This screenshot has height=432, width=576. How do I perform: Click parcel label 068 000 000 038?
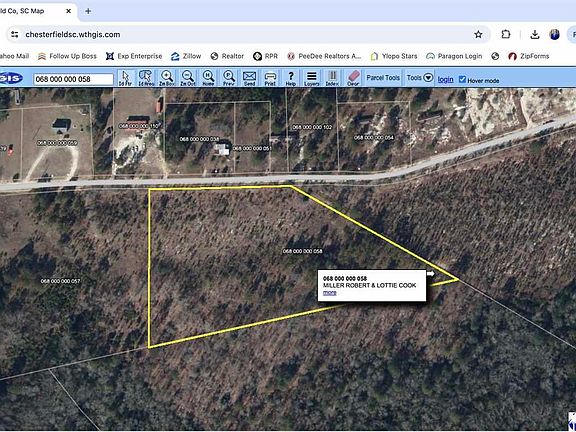(199, 139)
